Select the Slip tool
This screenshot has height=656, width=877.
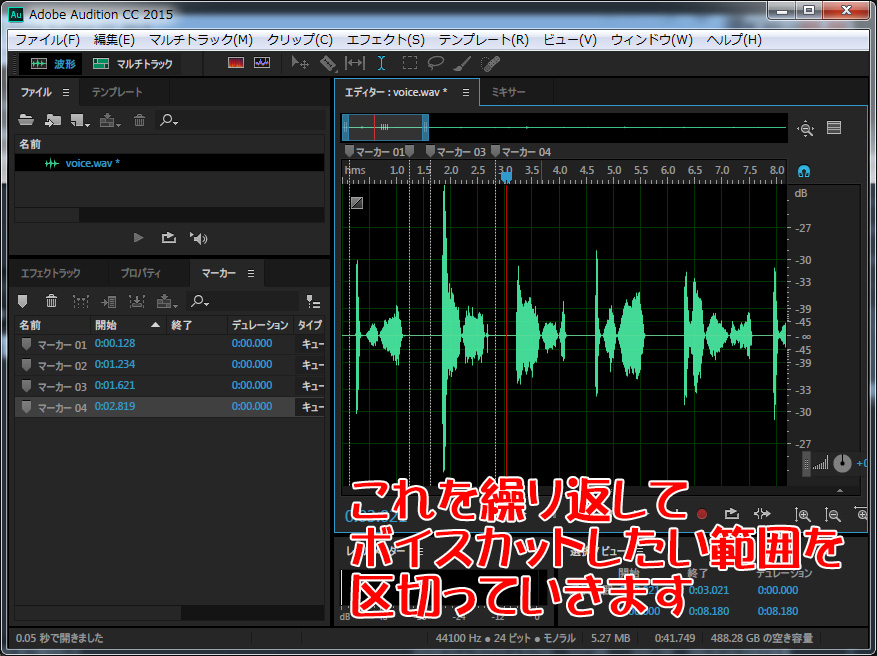pyautogui.click(x=355, y=63)
